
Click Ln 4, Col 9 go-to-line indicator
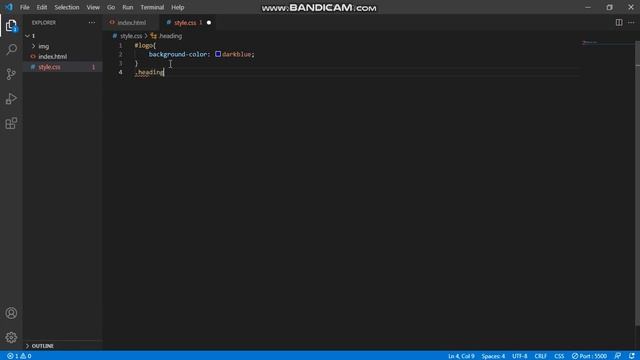pyautogui.click(x=461, y=356)
